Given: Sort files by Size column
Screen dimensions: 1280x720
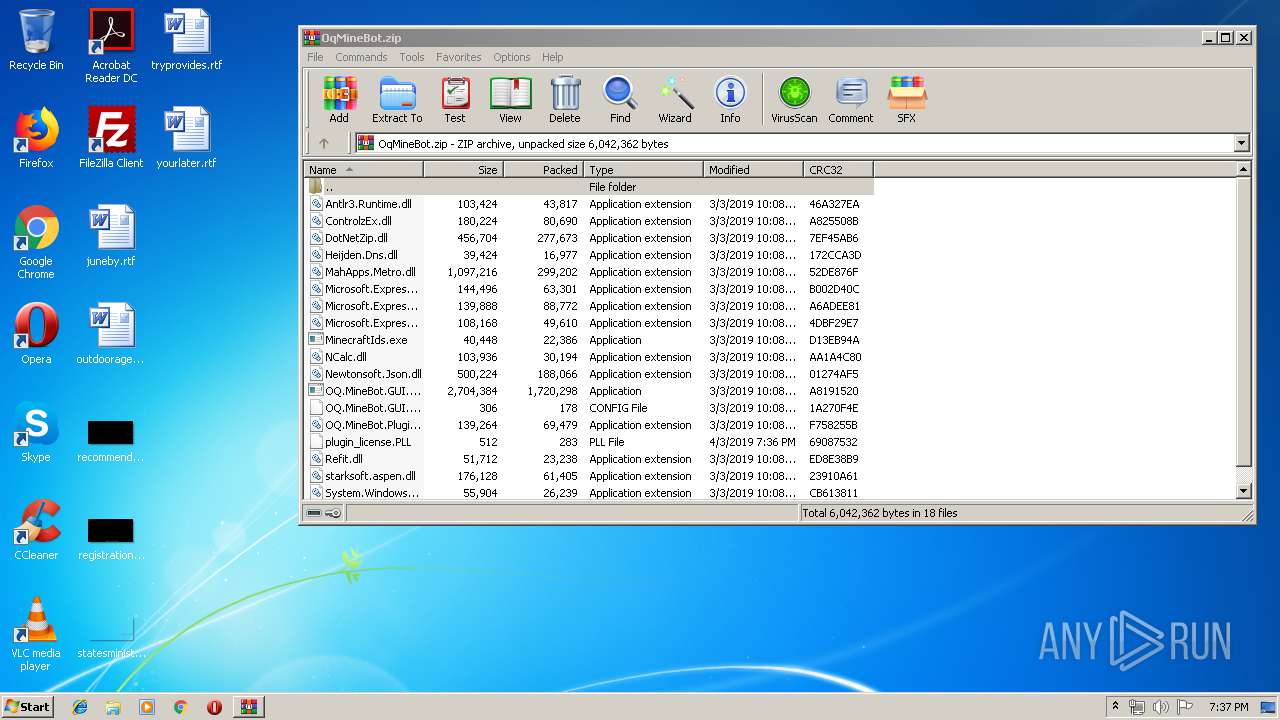Looking at the screenshot, I should point(464,170).
